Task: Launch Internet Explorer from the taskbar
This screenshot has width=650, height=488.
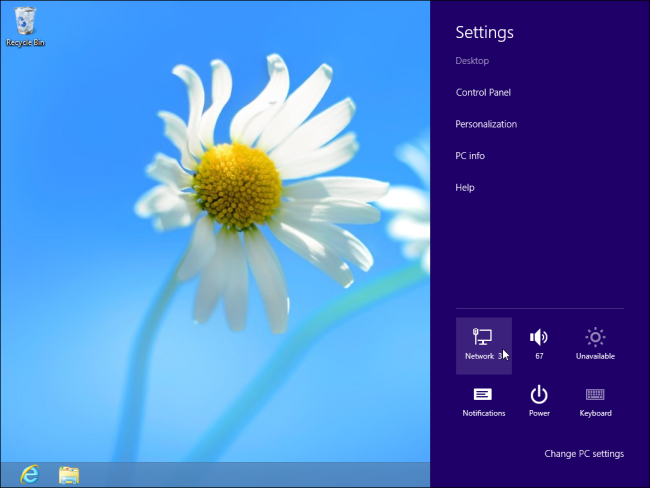Action: click(x=29, y=474)
